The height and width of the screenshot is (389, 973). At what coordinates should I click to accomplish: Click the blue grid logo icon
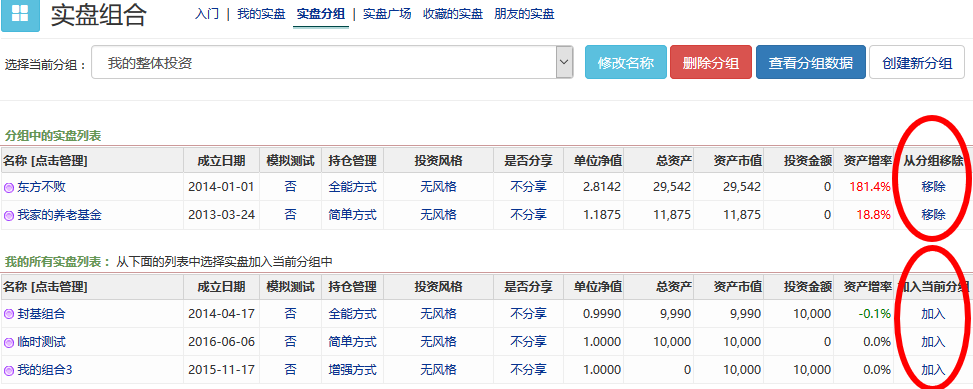click(x=20, y=16)
